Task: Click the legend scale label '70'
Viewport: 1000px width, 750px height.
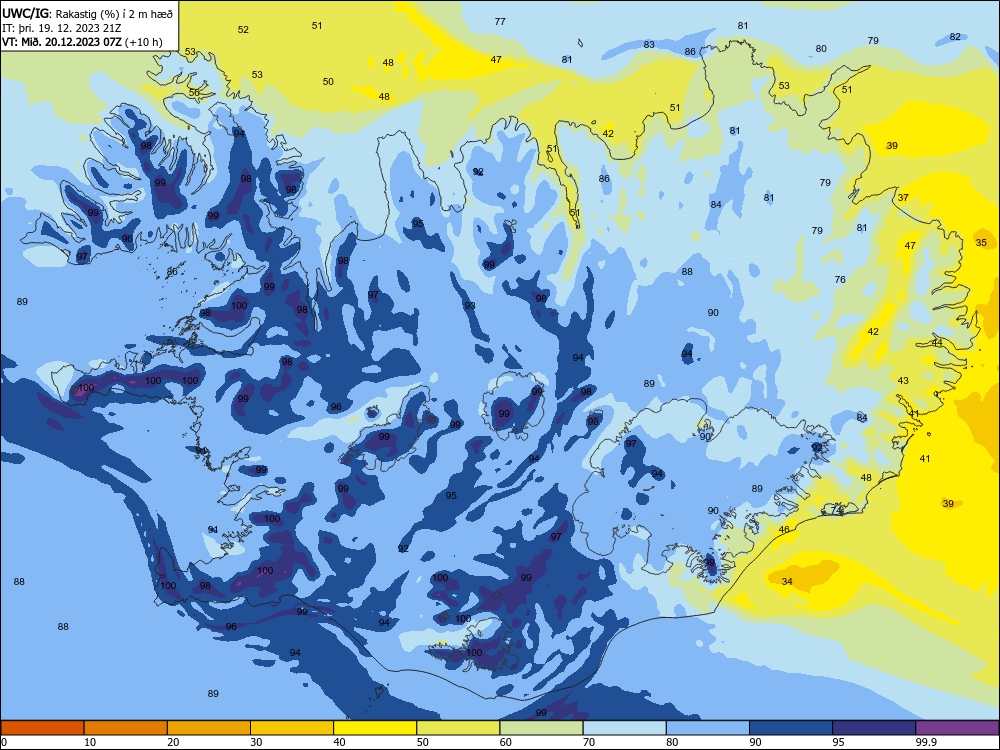Action: tap(589, 742)
